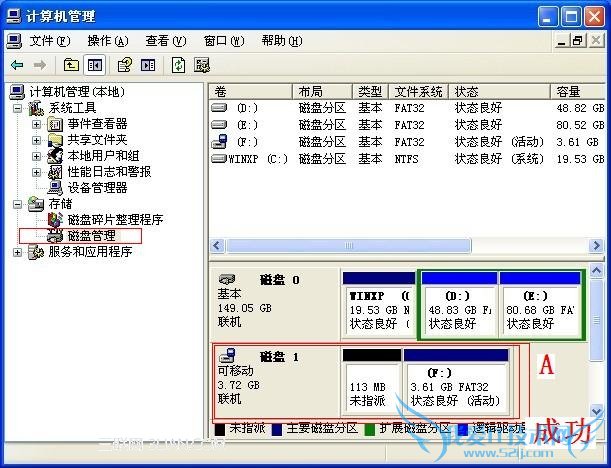
Task: Select the (F:) volume row icon
Action: (220, 142)
